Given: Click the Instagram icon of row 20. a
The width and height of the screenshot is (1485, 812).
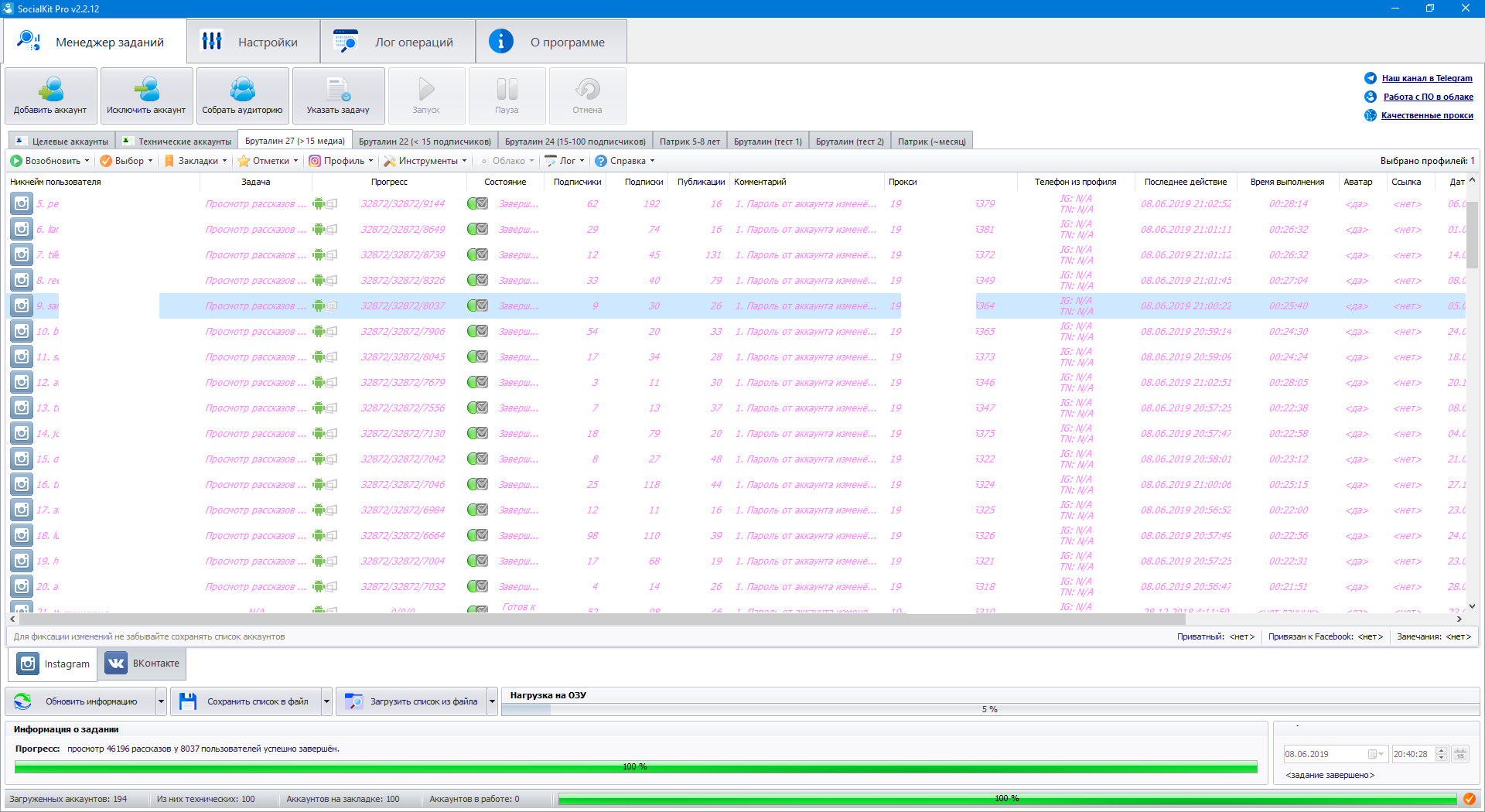Looking at the screenshot, I should click(22, 586).
